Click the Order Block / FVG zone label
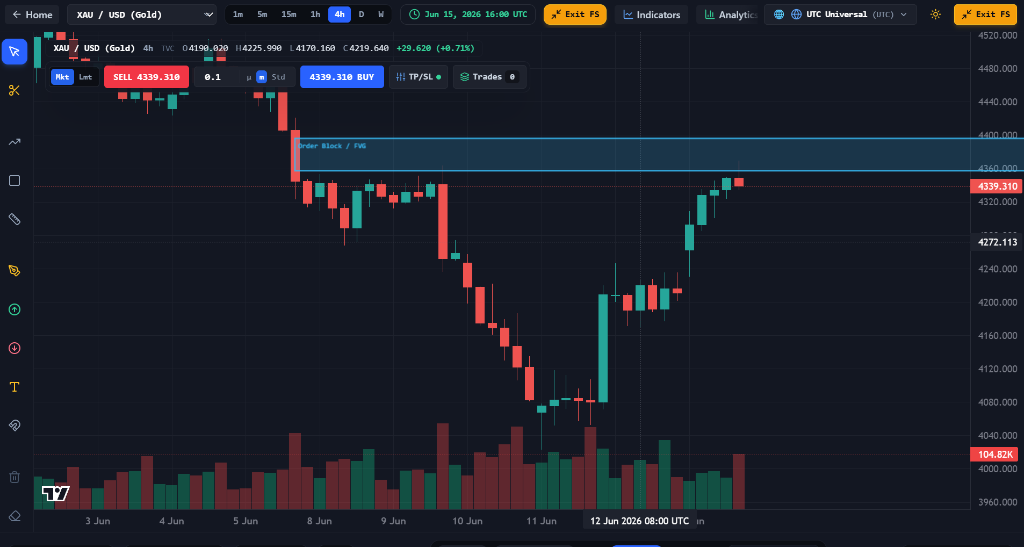Viewport: 1024px width, 547px height. click(332, 146)
